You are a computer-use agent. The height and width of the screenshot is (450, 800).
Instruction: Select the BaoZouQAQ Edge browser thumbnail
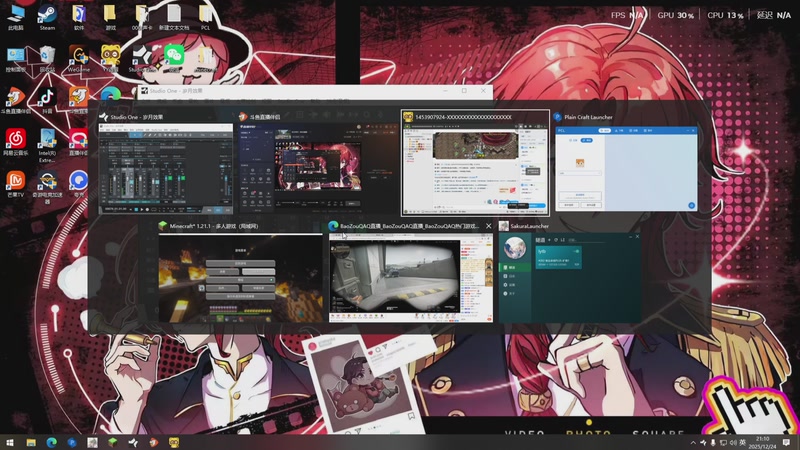click(411, 278)
